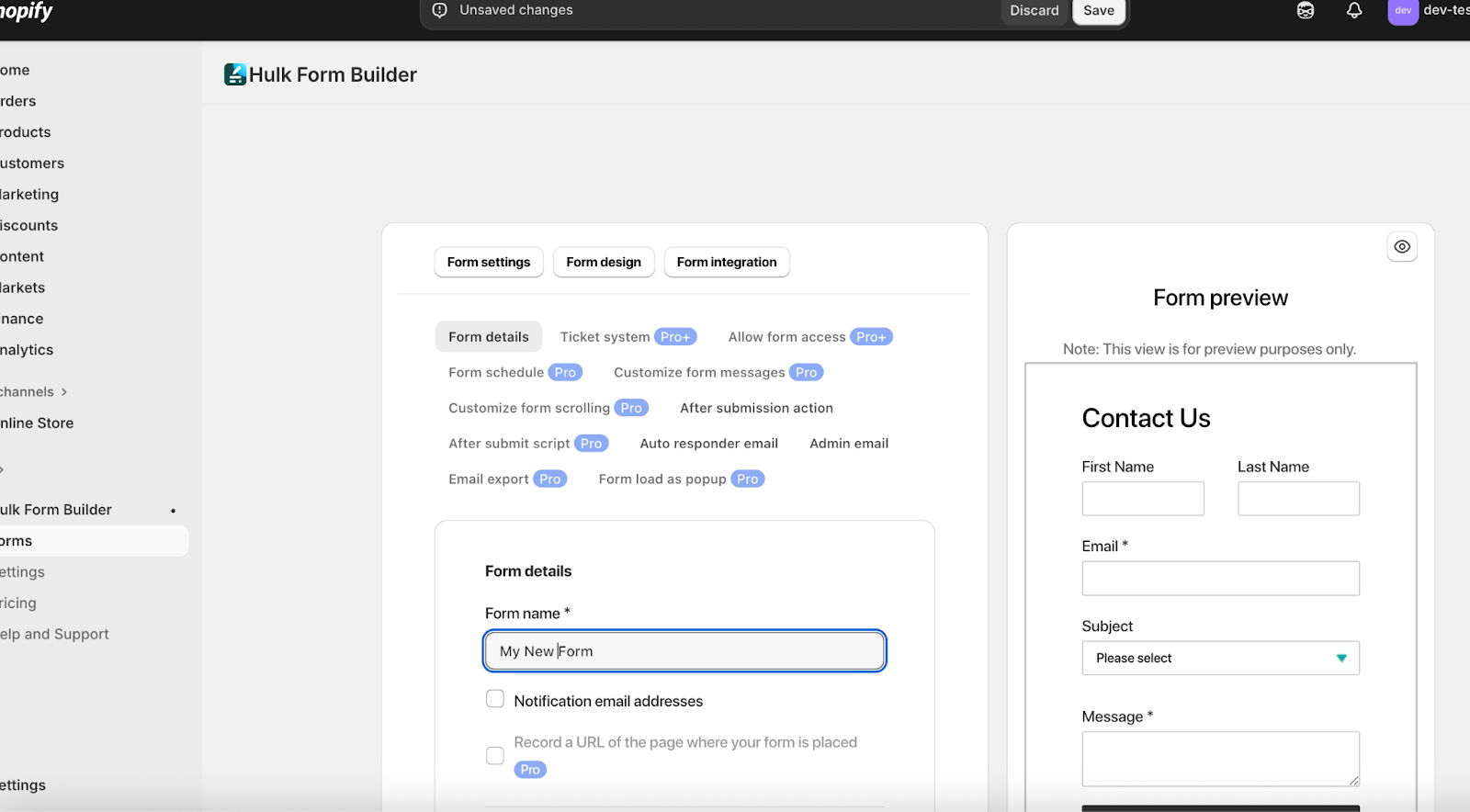Open Analytics in the sidebar

(27, 350)
